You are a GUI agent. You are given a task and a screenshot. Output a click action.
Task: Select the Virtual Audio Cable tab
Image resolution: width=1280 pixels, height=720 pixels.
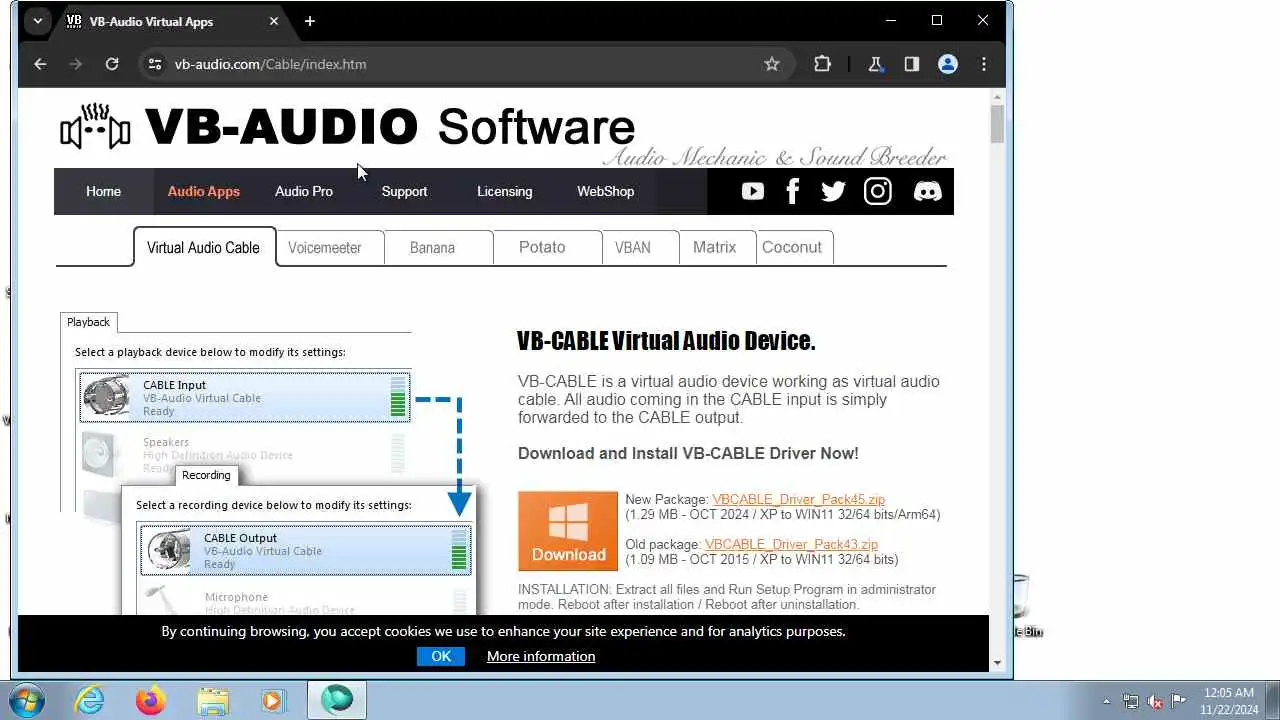point(203,247)
